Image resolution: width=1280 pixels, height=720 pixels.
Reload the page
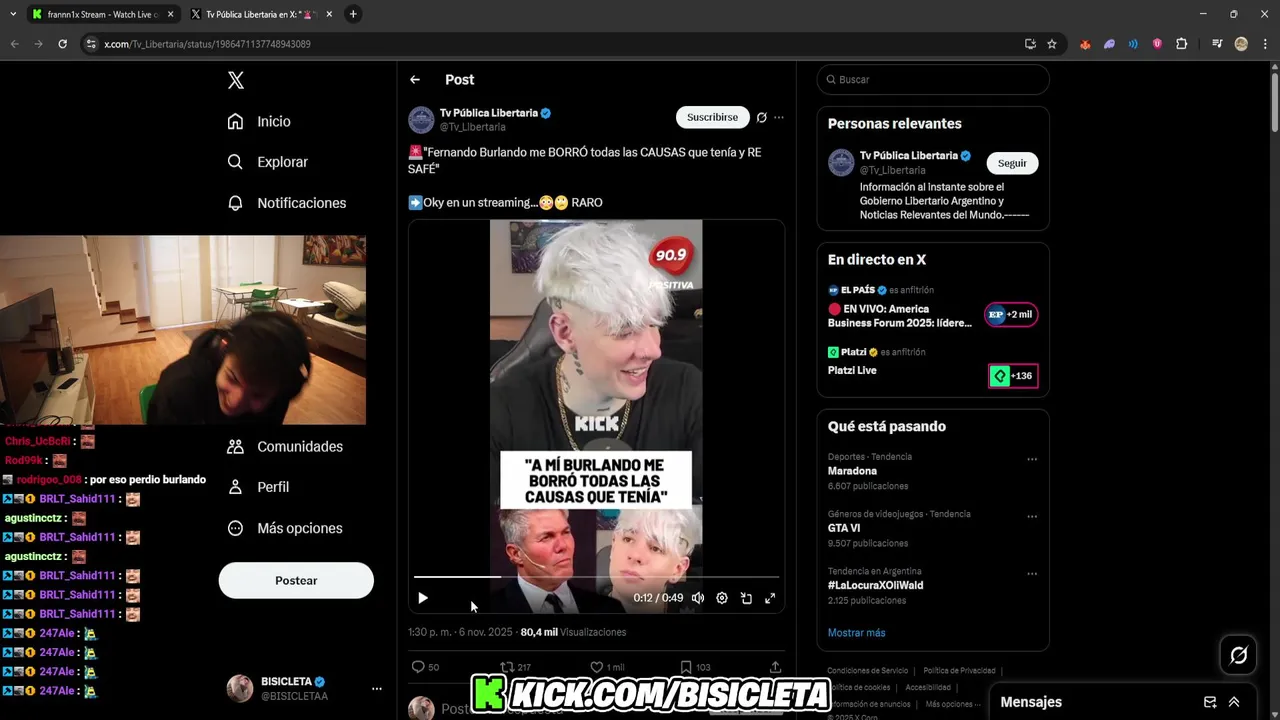pyautogui.click(x=62, y=44)
